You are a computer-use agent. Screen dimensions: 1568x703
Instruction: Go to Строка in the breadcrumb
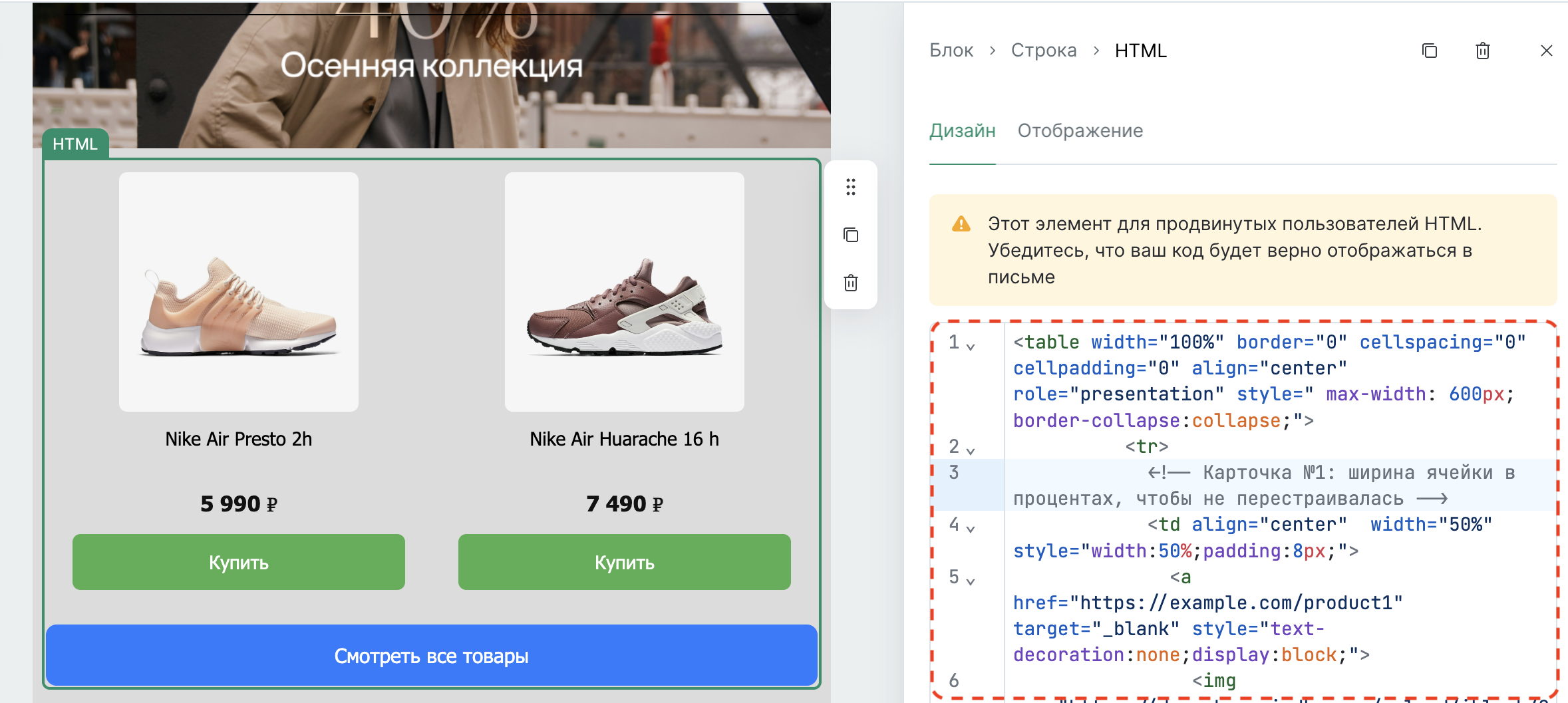coord(1044,51)
